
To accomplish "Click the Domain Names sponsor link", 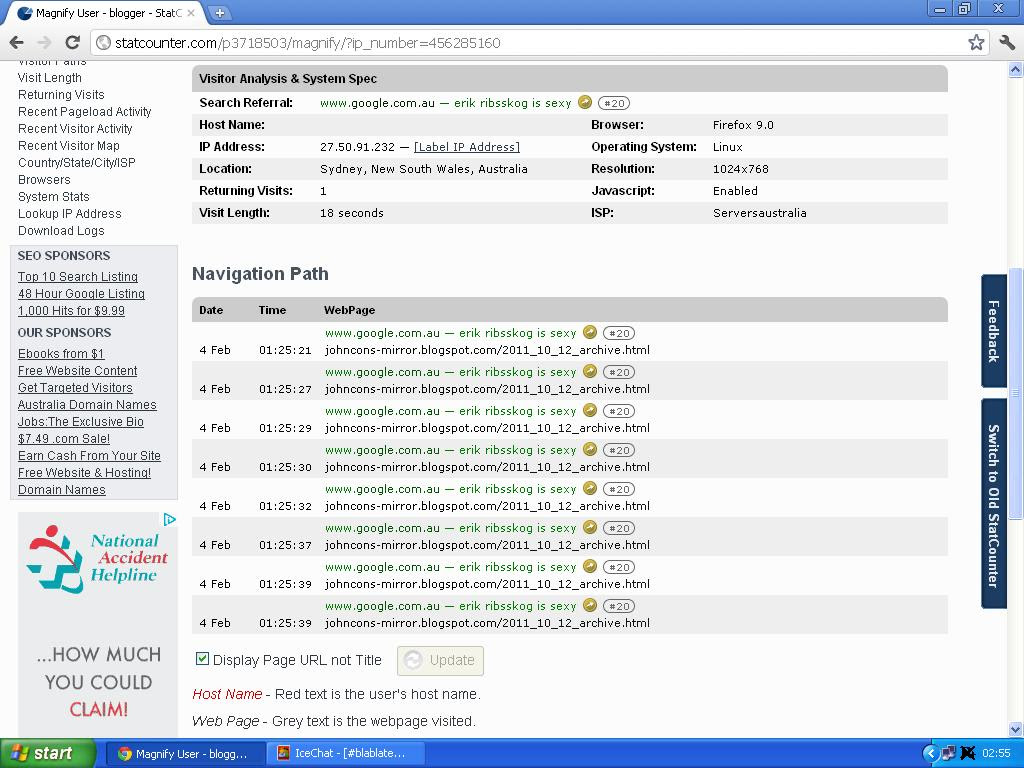I will (61, 490).
